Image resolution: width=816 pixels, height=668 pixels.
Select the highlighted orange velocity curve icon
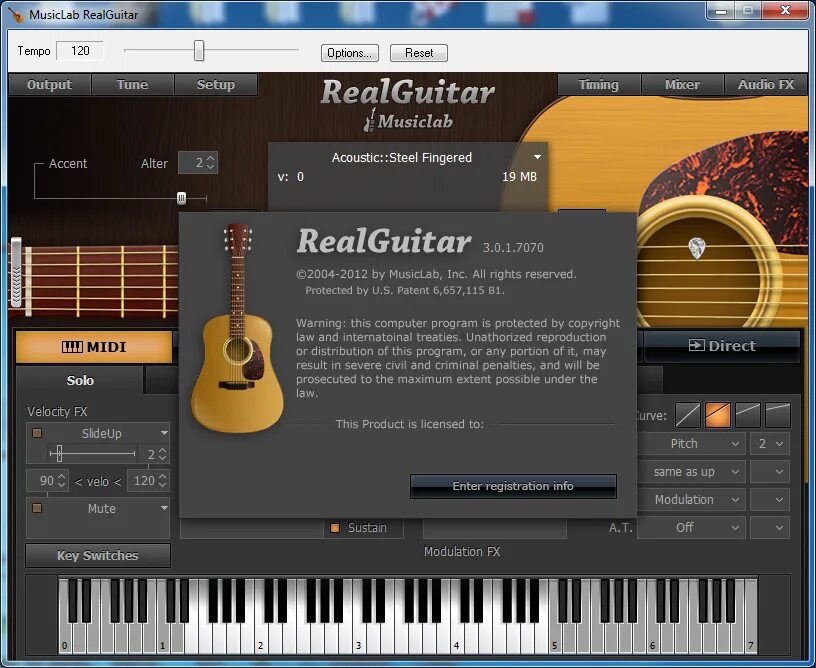(718, 415)
